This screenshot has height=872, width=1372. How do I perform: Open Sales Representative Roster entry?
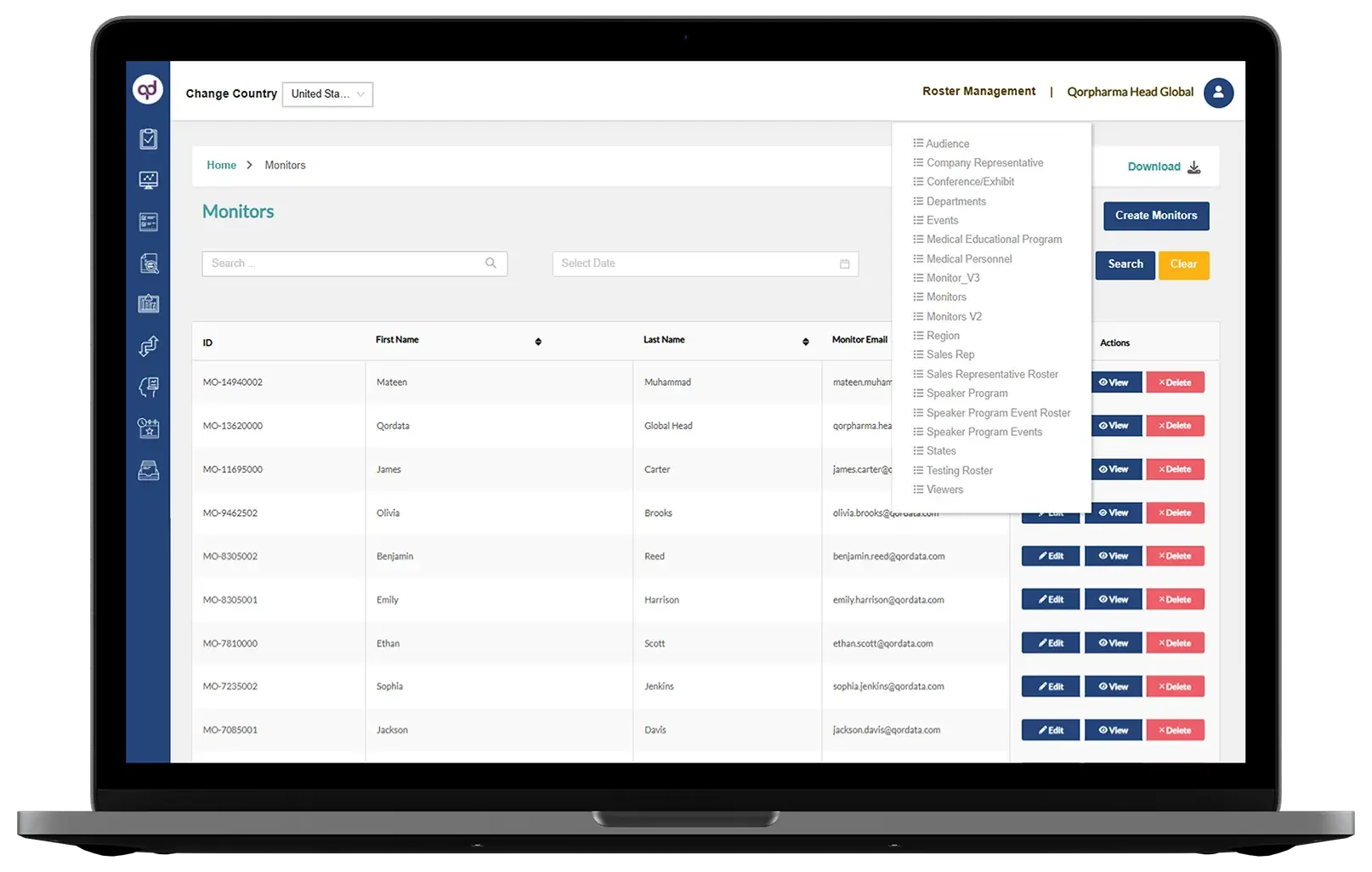(x=985, y=374)
